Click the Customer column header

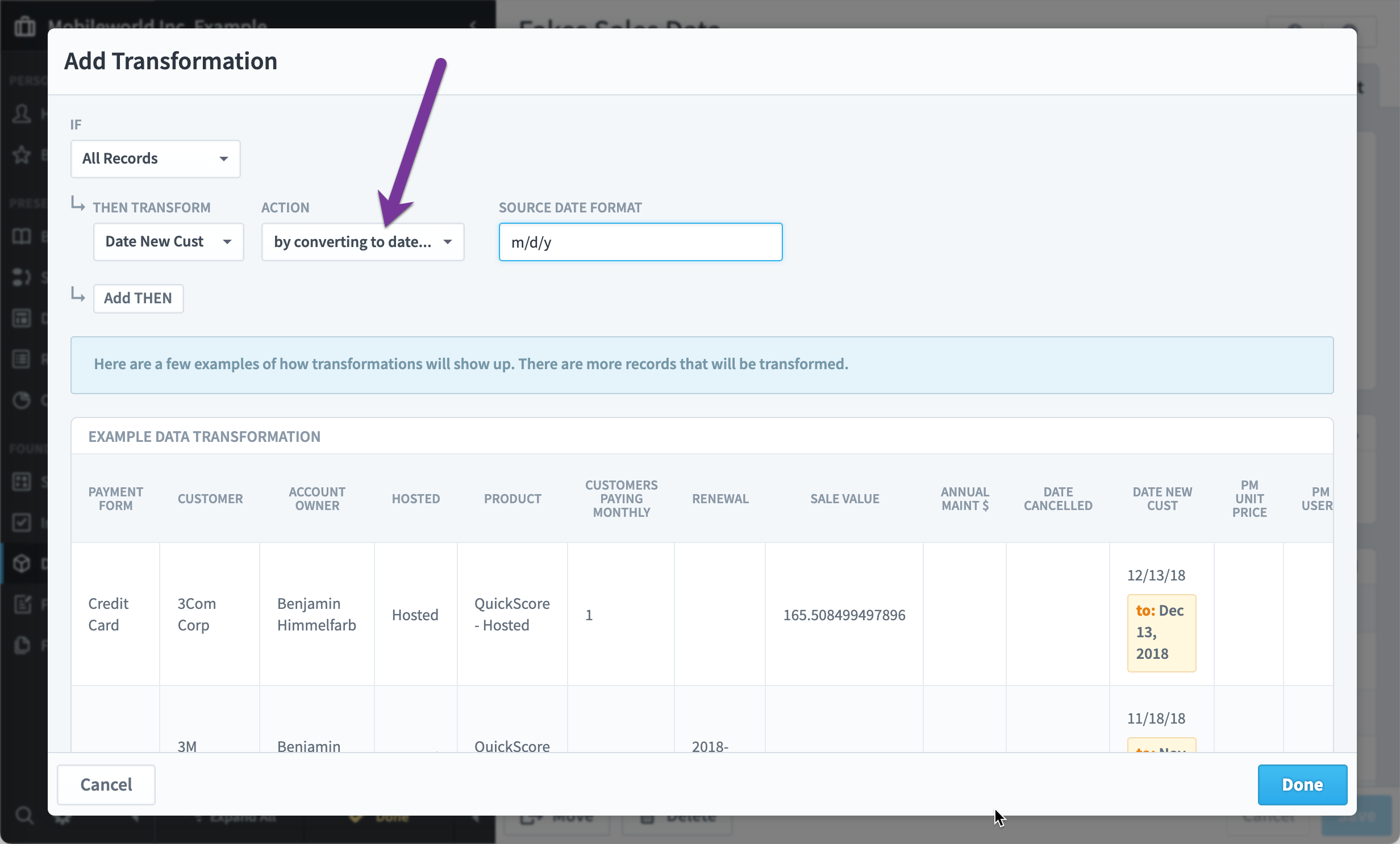click(210, 499)
